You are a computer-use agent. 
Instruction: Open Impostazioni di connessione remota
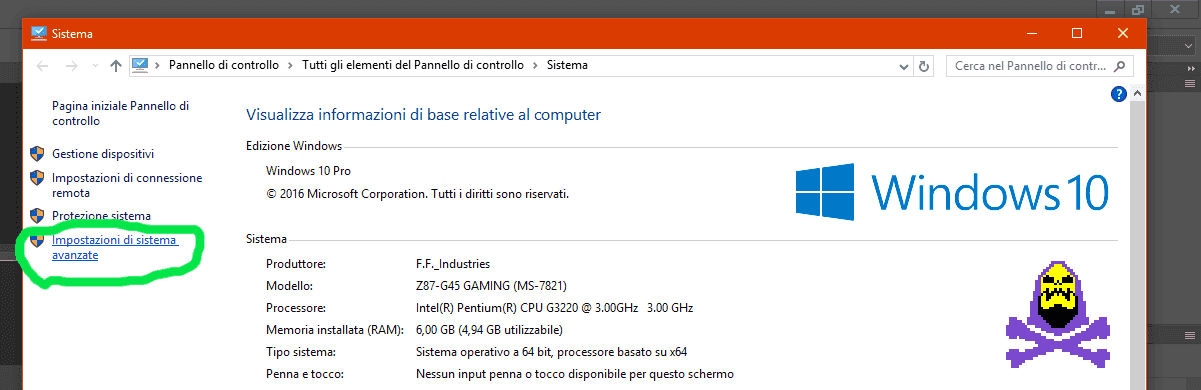coord(127,185)
